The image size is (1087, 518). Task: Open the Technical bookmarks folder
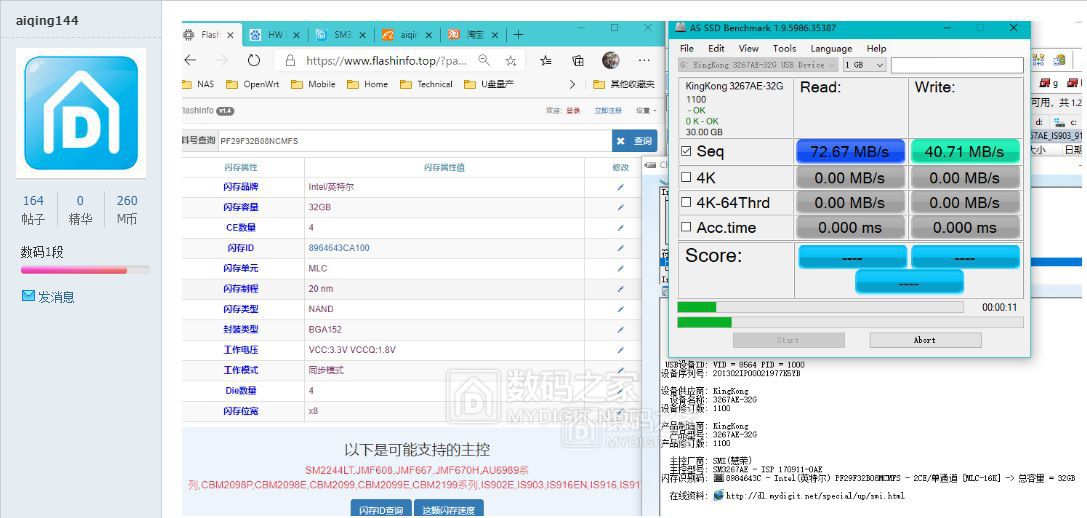point(427,85)
